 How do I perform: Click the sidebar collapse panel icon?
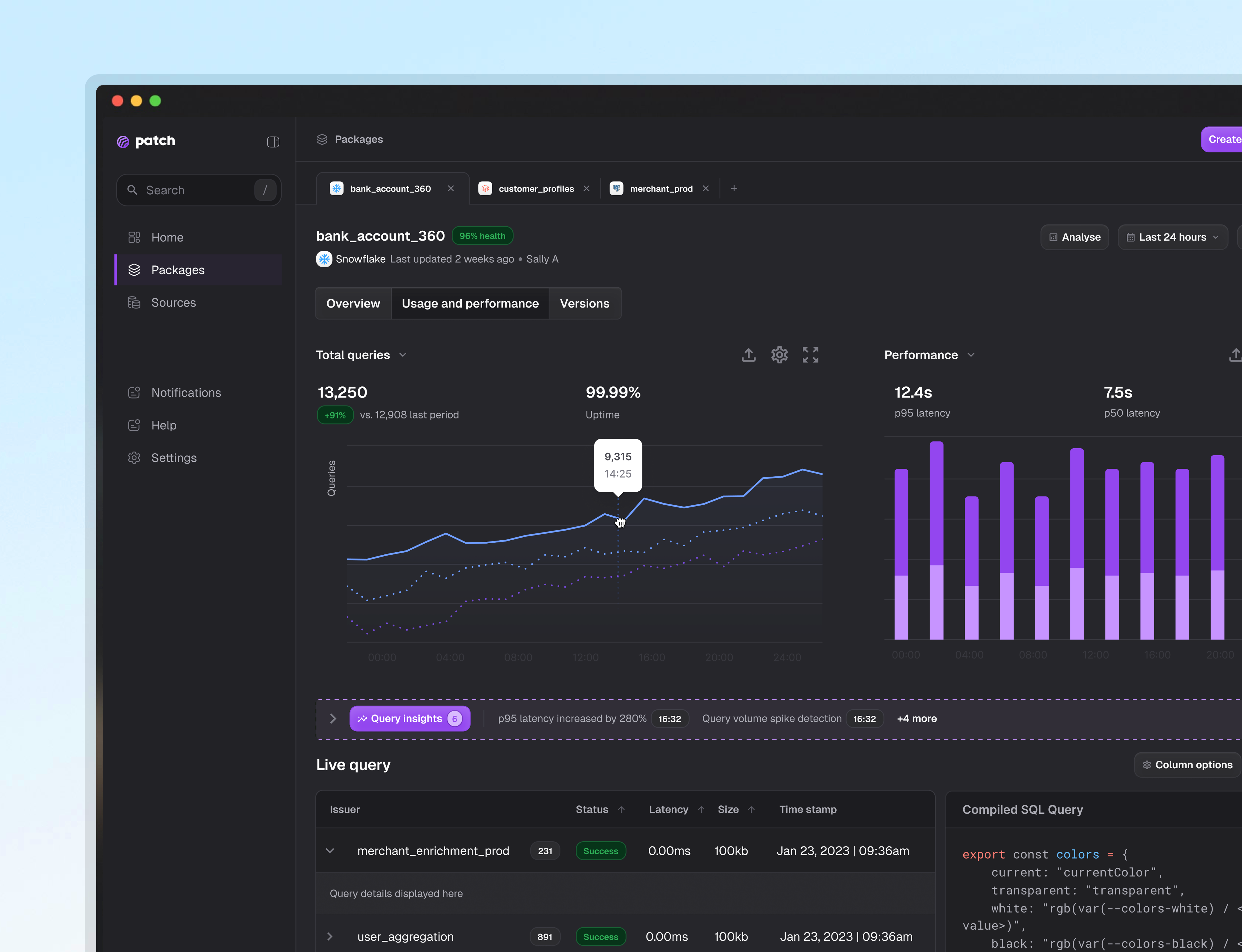tap(273, 142)
